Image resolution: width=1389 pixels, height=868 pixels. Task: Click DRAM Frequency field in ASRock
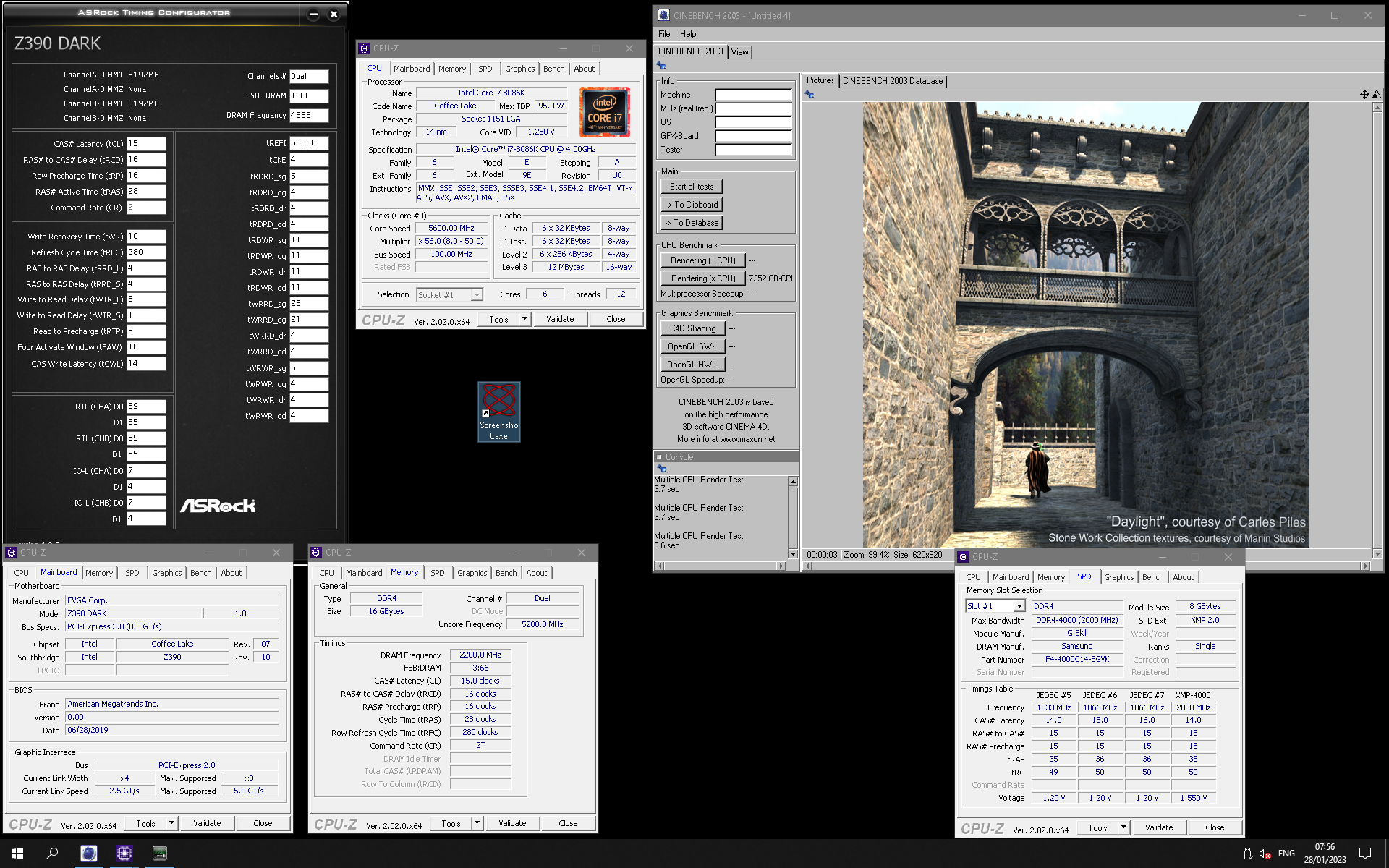coord(309,115)
